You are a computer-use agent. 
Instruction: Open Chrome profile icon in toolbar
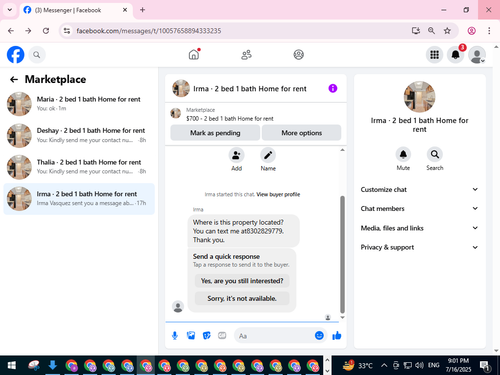point(471,31)
